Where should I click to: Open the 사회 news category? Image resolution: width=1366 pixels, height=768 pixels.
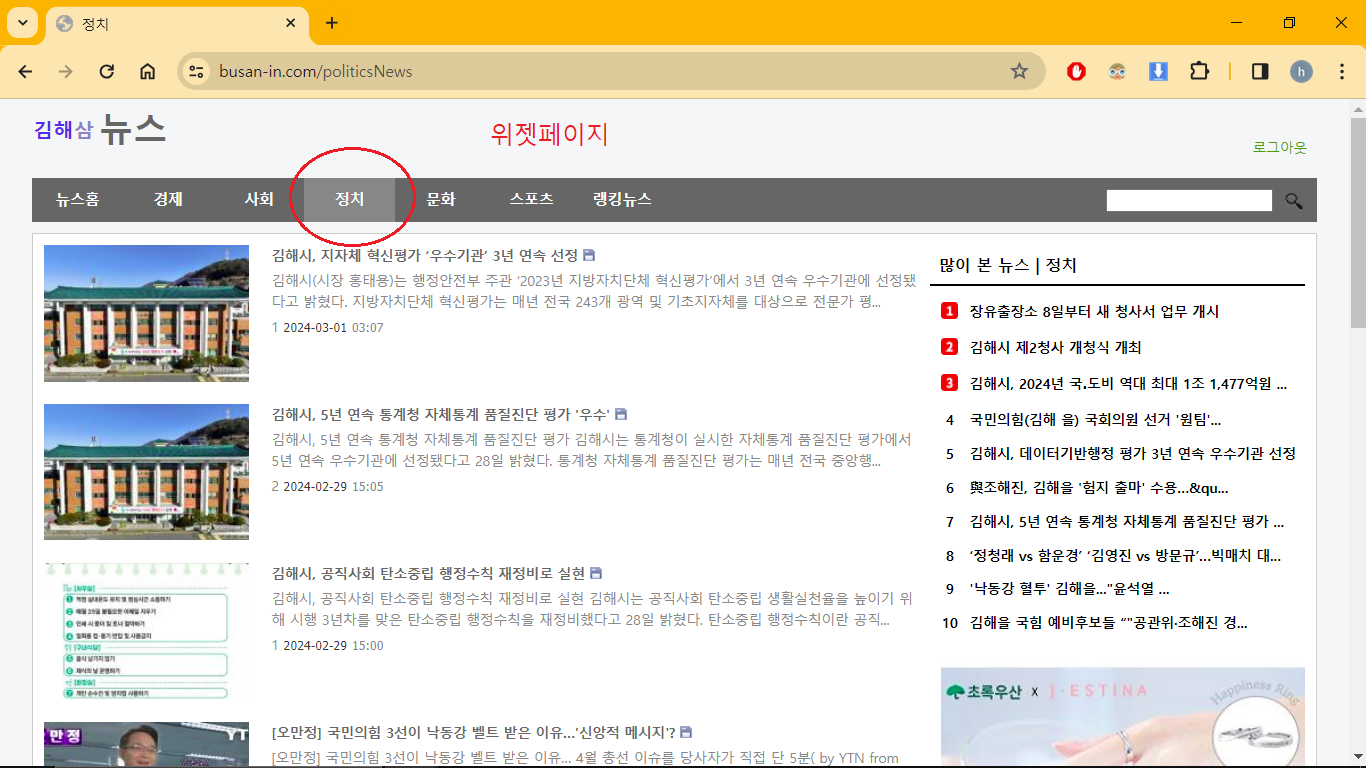pos(259,199)
